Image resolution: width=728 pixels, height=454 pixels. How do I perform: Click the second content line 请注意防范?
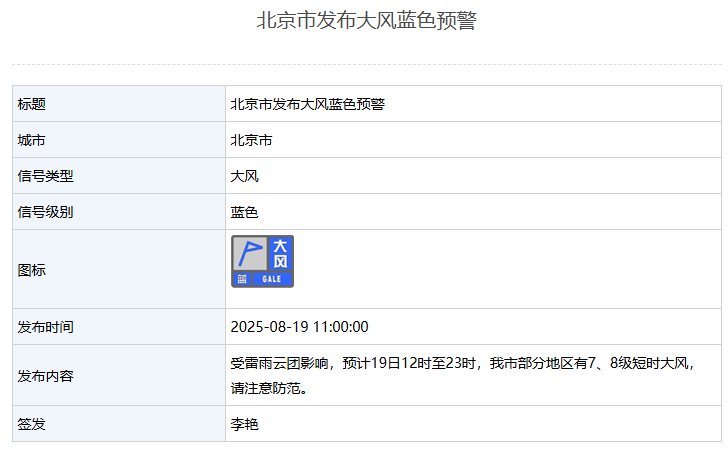click(x=268, y=388)
